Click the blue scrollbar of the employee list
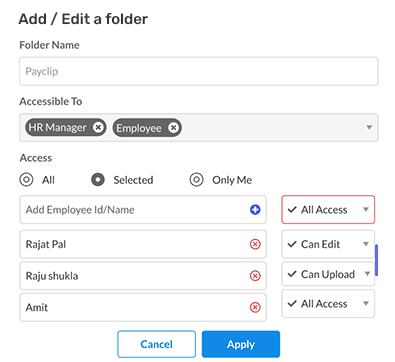395x362 pixels. 376,260
